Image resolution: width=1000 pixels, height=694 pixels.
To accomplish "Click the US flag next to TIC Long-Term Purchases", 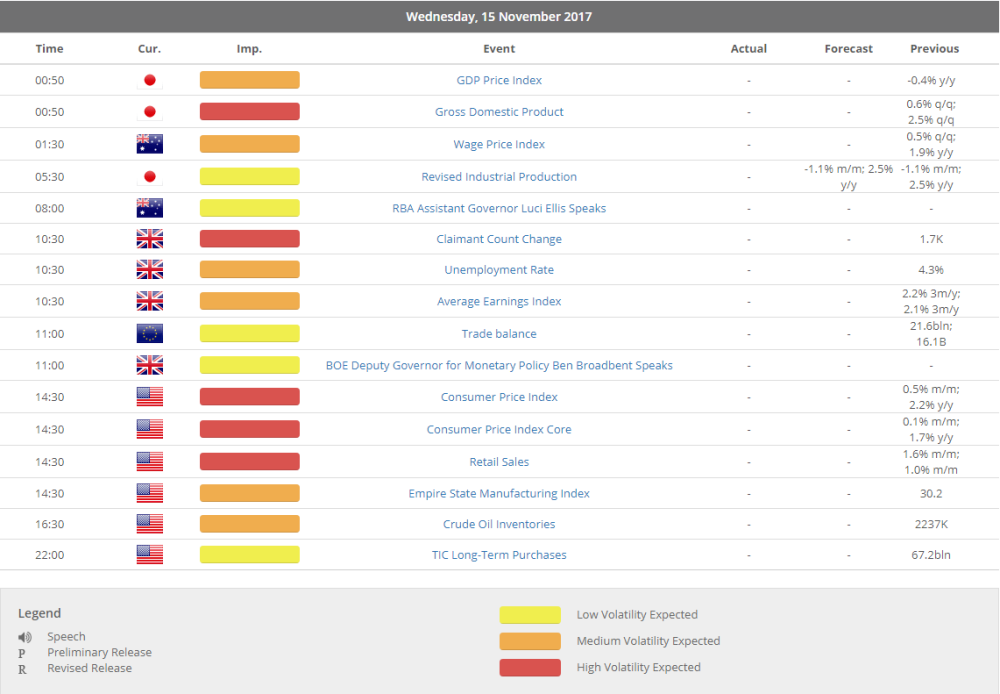I will pos(149,553).
